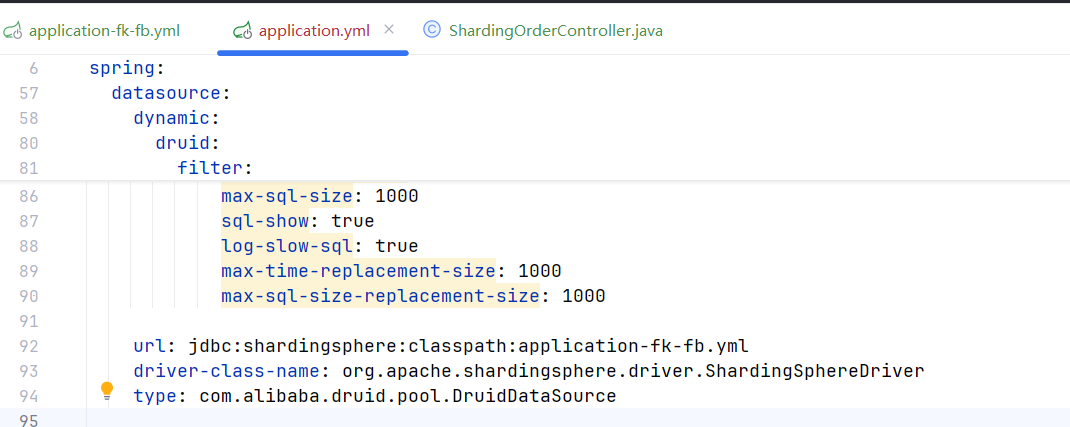Open the ShardingOrderController.java tab
1070x427 pixels.
click(x=556, y=31)
